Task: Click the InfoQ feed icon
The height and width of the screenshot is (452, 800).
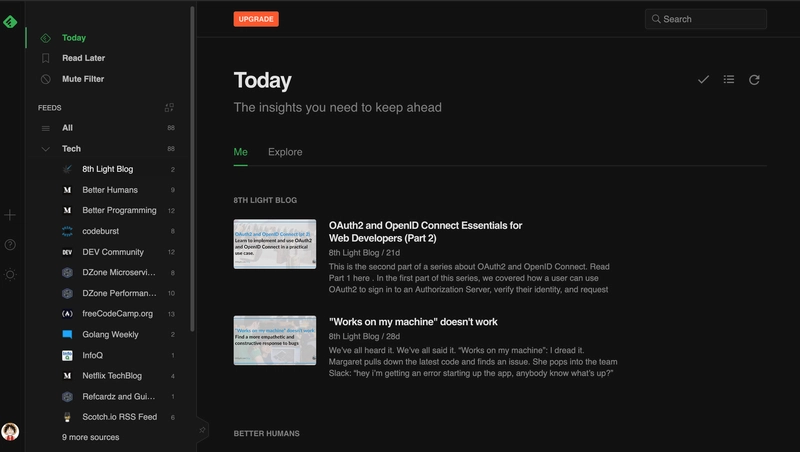Action: (x=67, y=356)
